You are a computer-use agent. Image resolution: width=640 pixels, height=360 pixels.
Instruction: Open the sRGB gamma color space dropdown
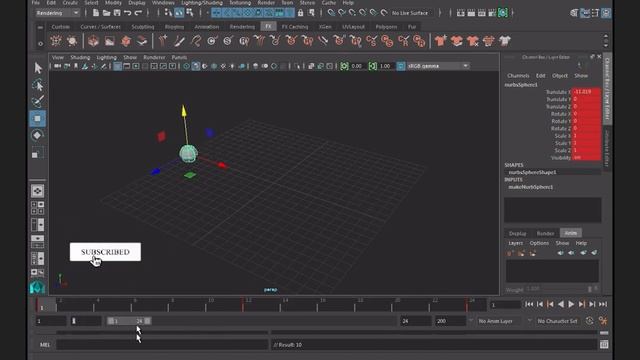click(438, 66)
